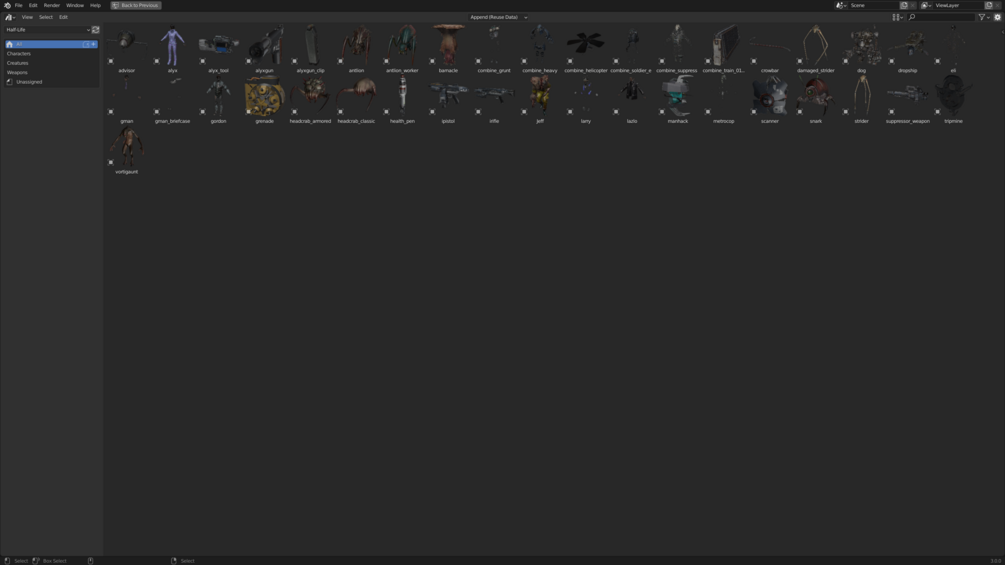Select the combine_train_01 asset

[724, 49]
